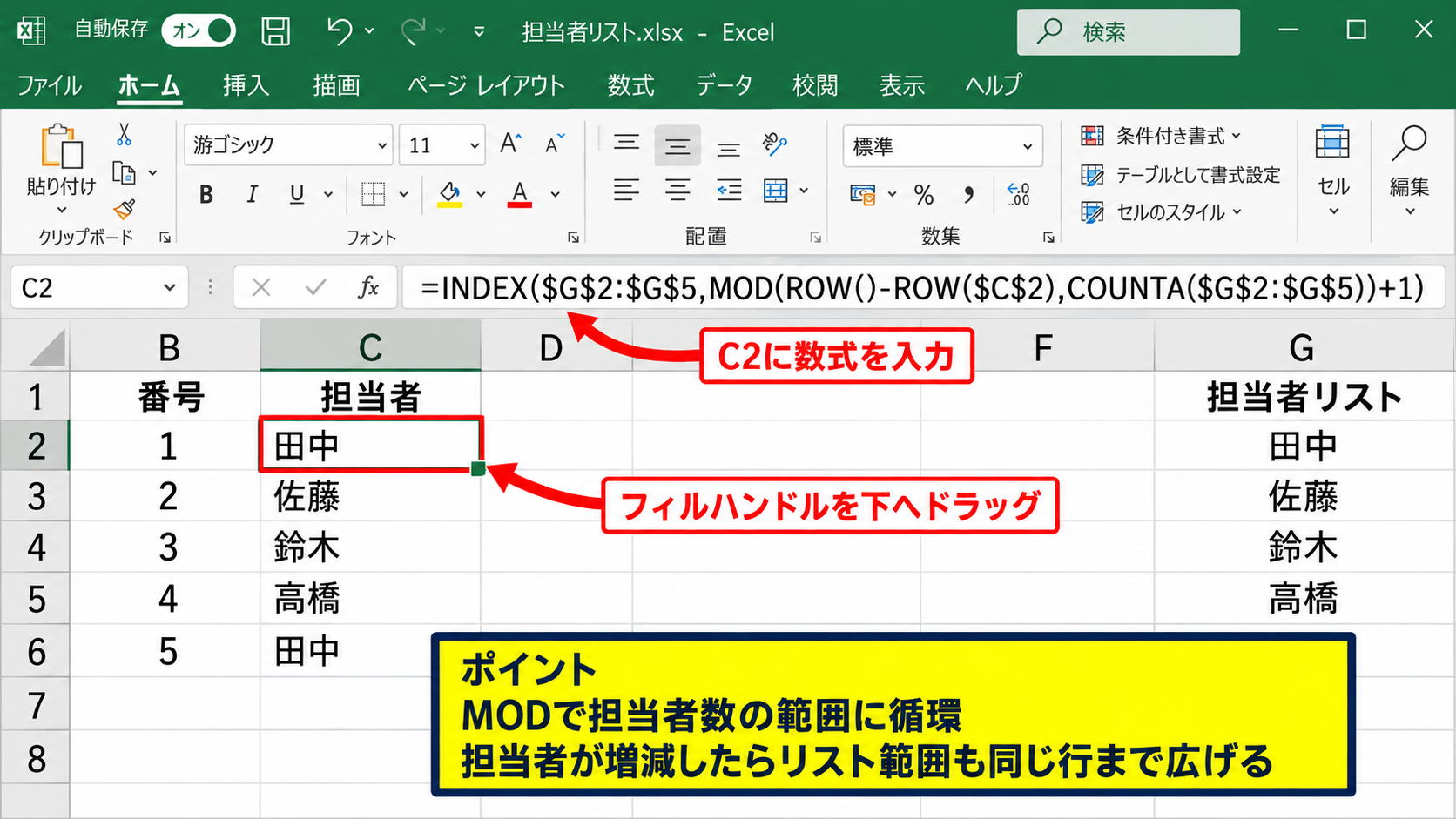
Task: Switch to the 表示 tab
Action: (x=901, y=85)
